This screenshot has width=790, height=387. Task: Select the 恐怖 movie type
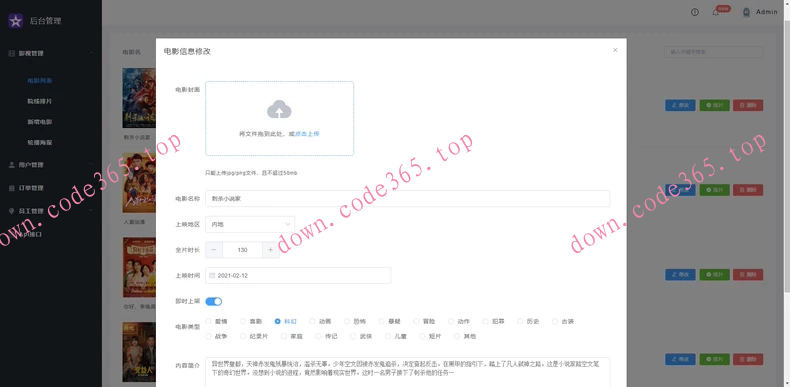(x=356, y=321)
